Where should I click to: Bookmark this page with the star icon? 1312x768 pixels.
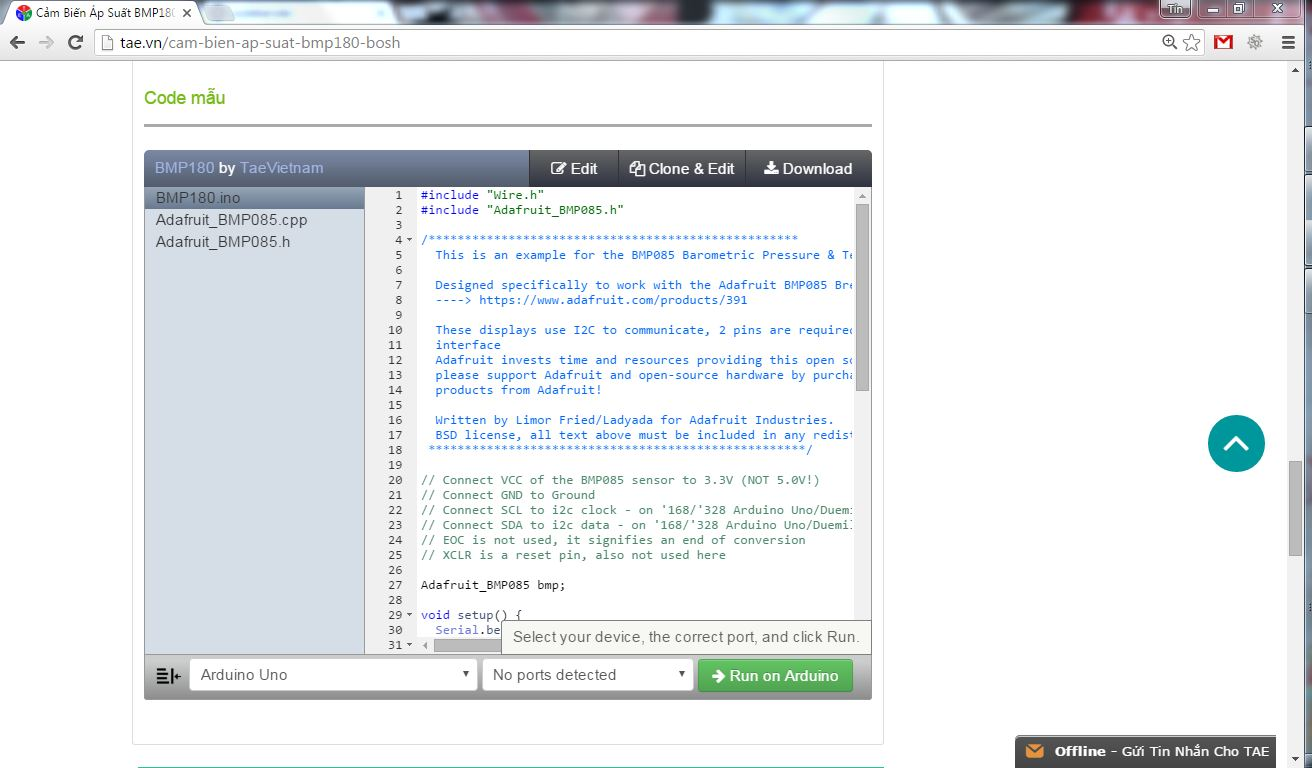1191,42
